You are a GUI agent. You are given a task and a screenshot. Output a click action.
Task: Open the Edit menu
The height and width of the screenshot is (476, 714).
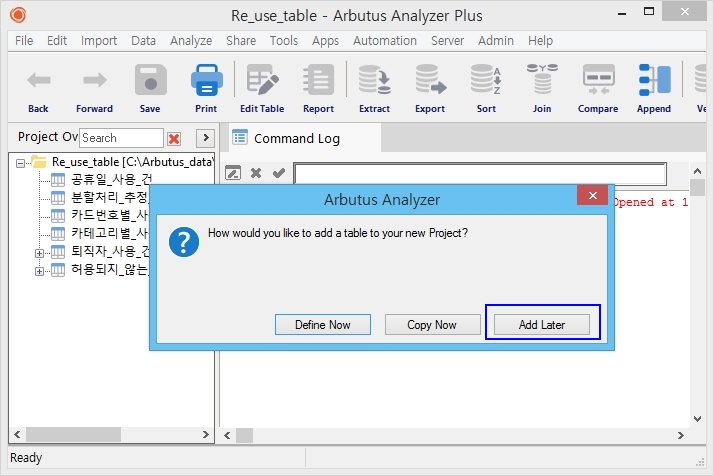coord(57,41)
